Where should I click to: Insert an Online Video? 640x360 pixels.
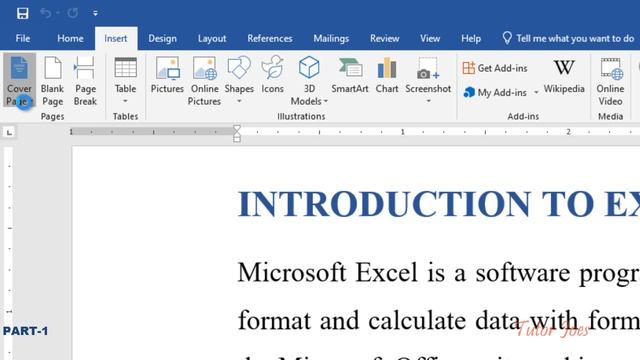click(x=610, y=81)
